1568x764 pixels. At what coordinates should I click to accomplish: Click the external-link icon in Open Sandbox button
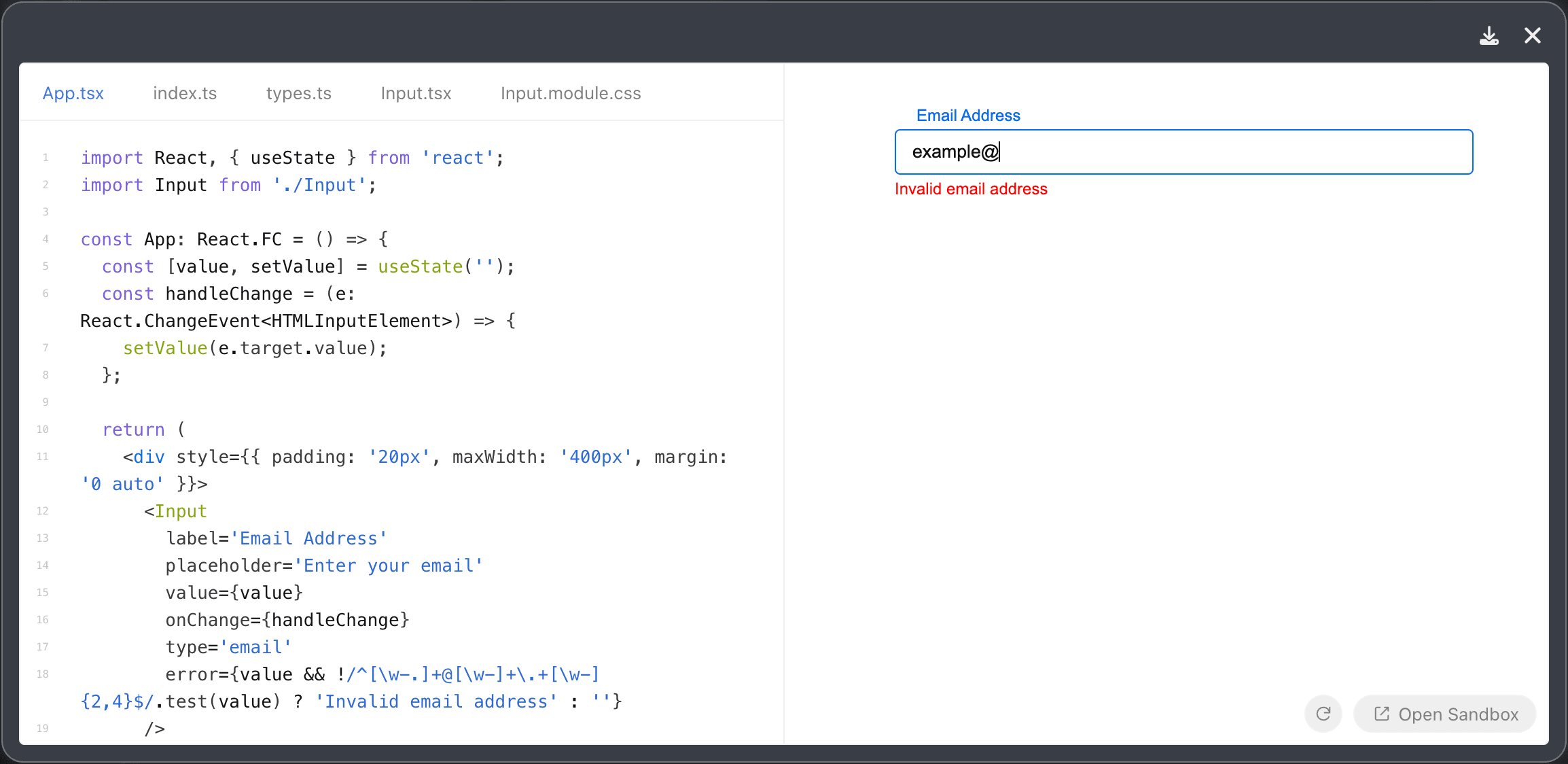pyautogui.click(x=1381, y=714)
